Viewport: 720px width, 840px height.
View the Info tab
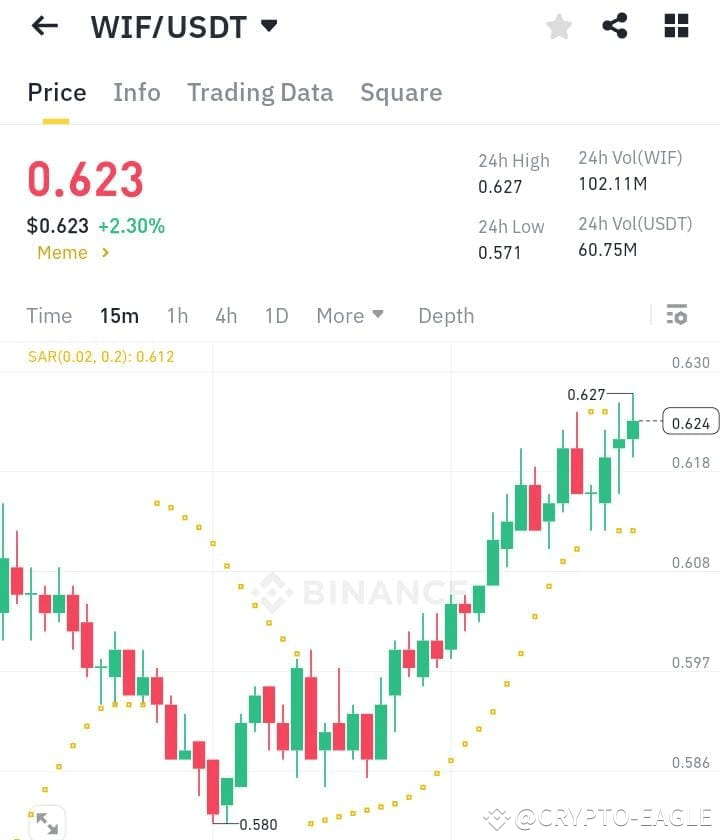(137, 92)
